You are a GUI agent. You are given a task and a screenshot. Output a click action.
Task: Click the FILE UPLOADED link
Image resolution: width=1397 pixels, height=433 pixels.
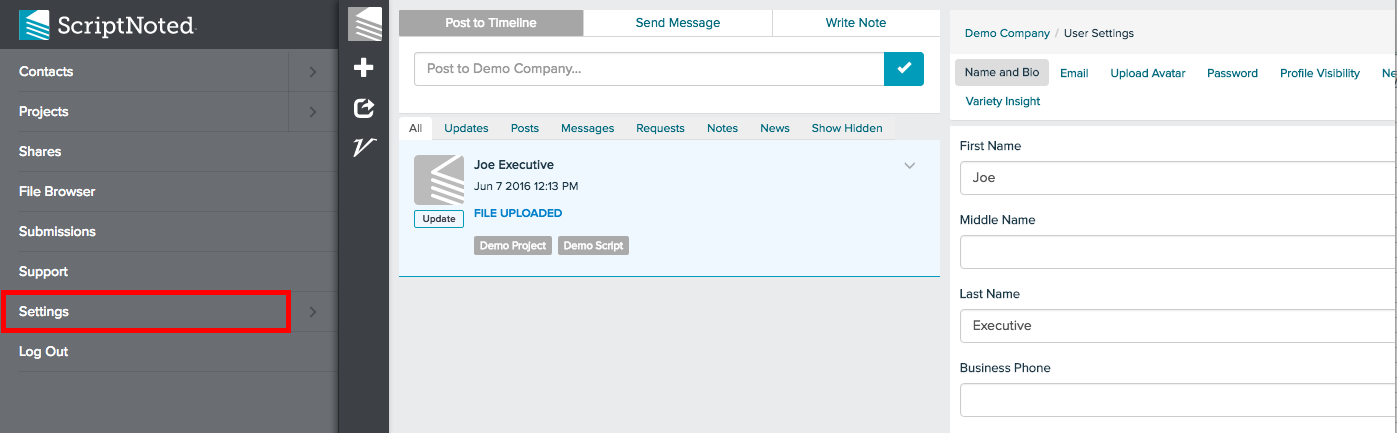point(518,213)
